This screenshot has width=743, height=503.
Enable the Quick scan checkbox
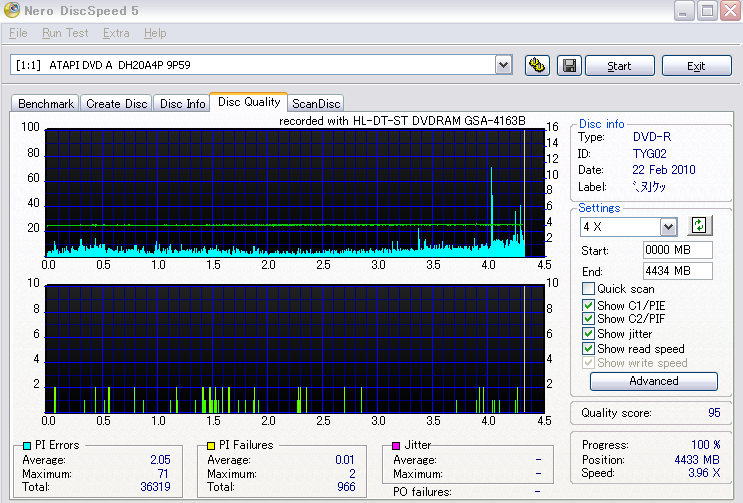click(588, 288)
